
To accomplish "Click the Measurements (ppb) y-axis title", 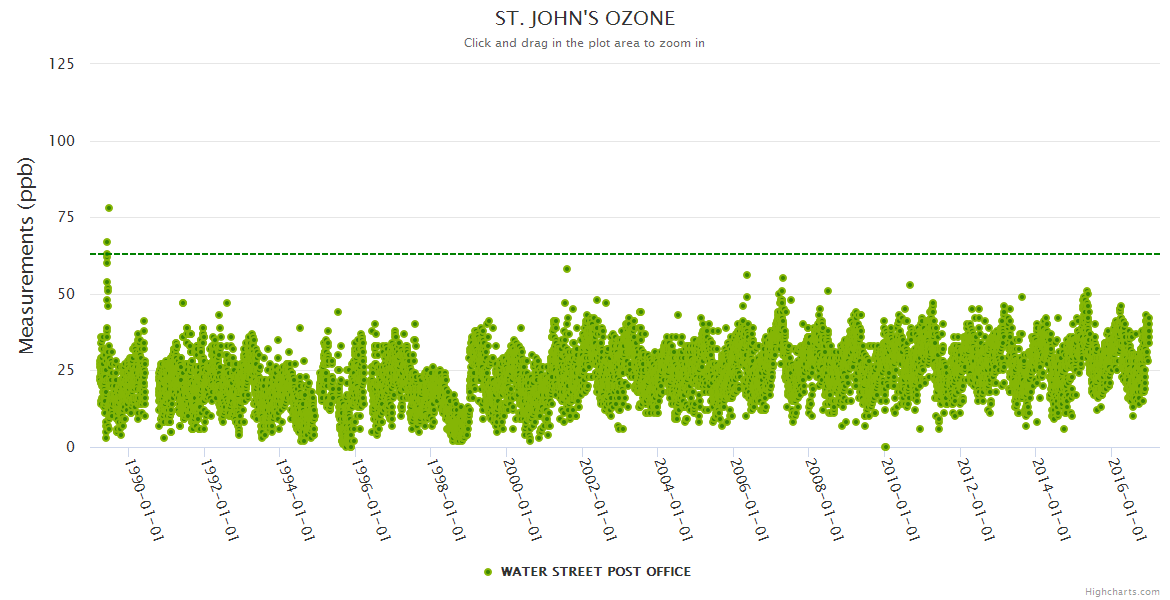I will pos(27,256).
